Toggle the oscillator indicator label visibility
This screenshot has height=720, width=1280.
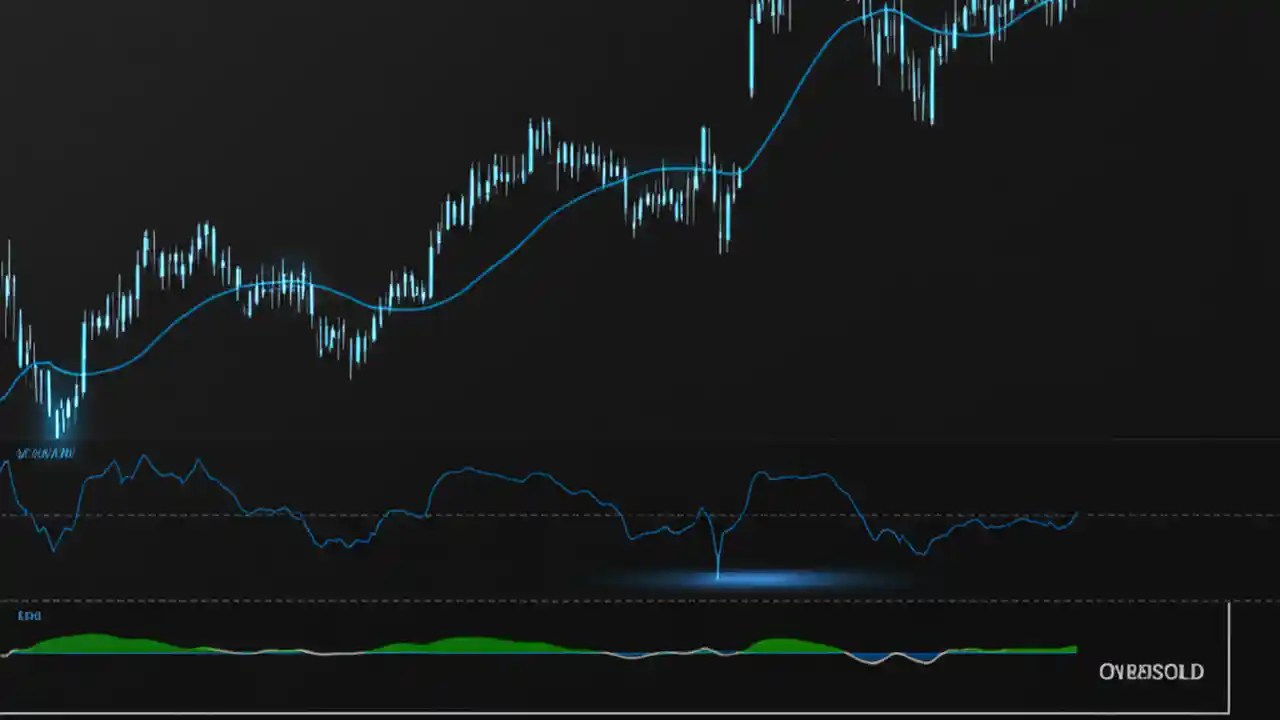(x=45, y=452)
